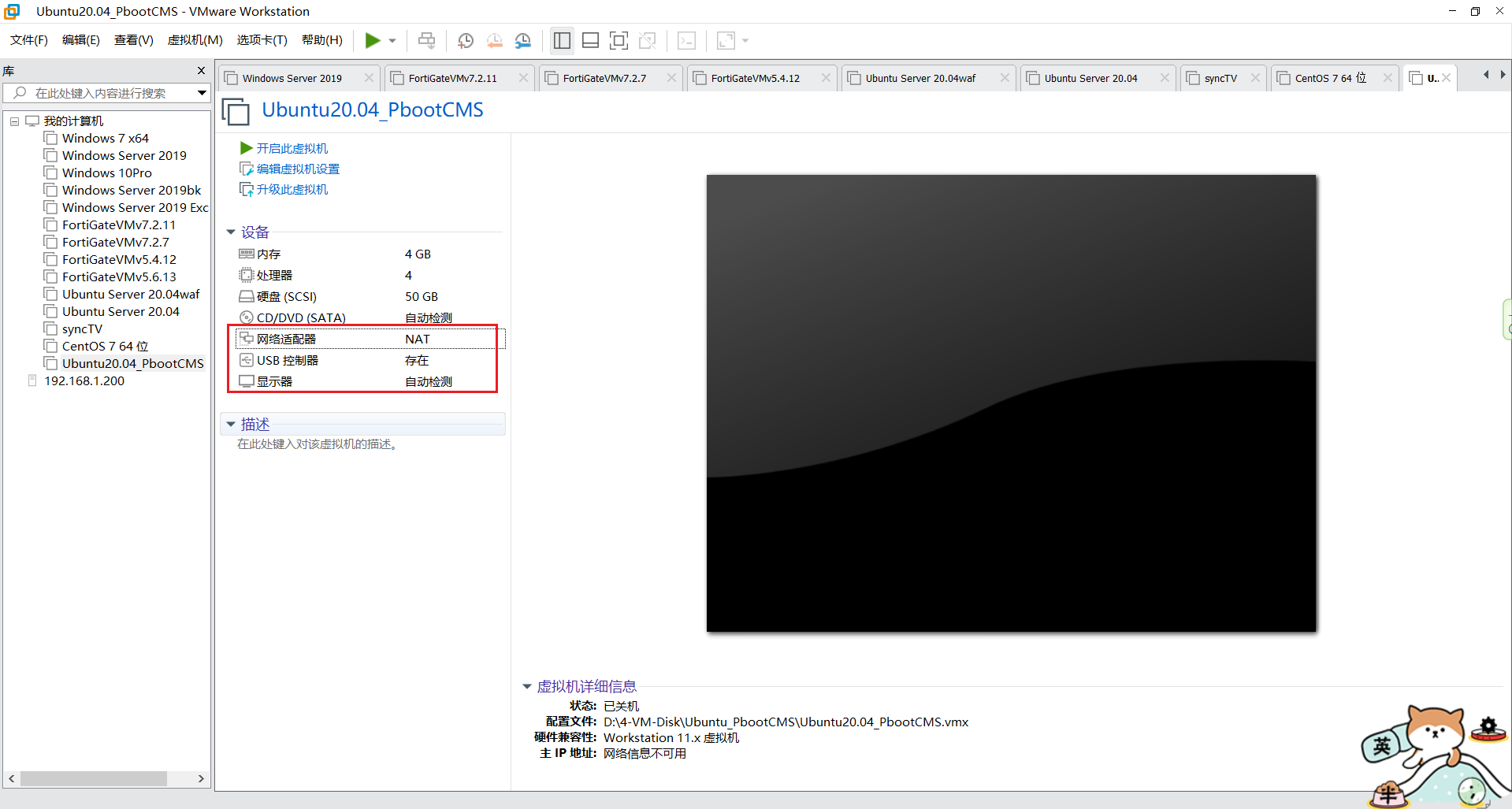Screen dimensions: 1512x809
Task: Open the 帮助(H) menu
Action: tap(322, 40)
